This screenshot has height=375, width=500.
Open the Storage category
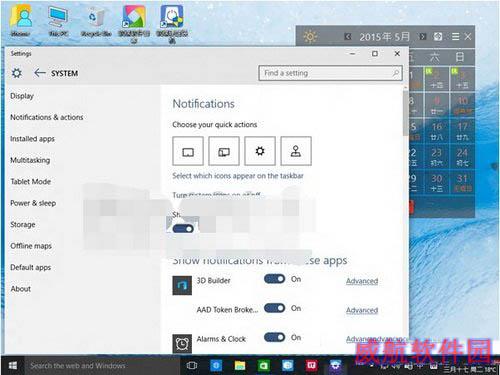click(x=23, y=224)
